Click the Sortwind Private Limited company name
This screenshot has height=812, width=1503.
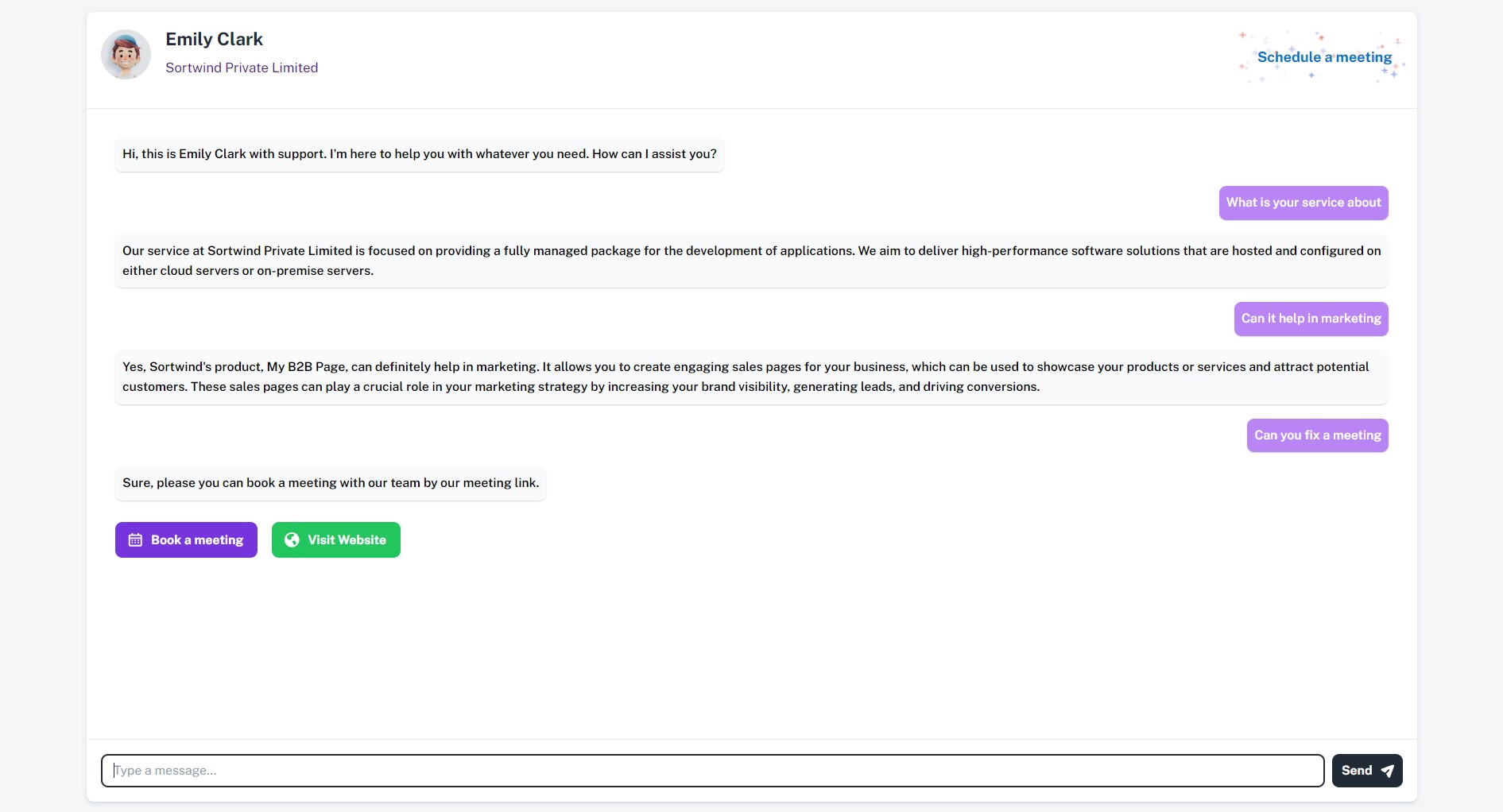click(x=242, y=68)
